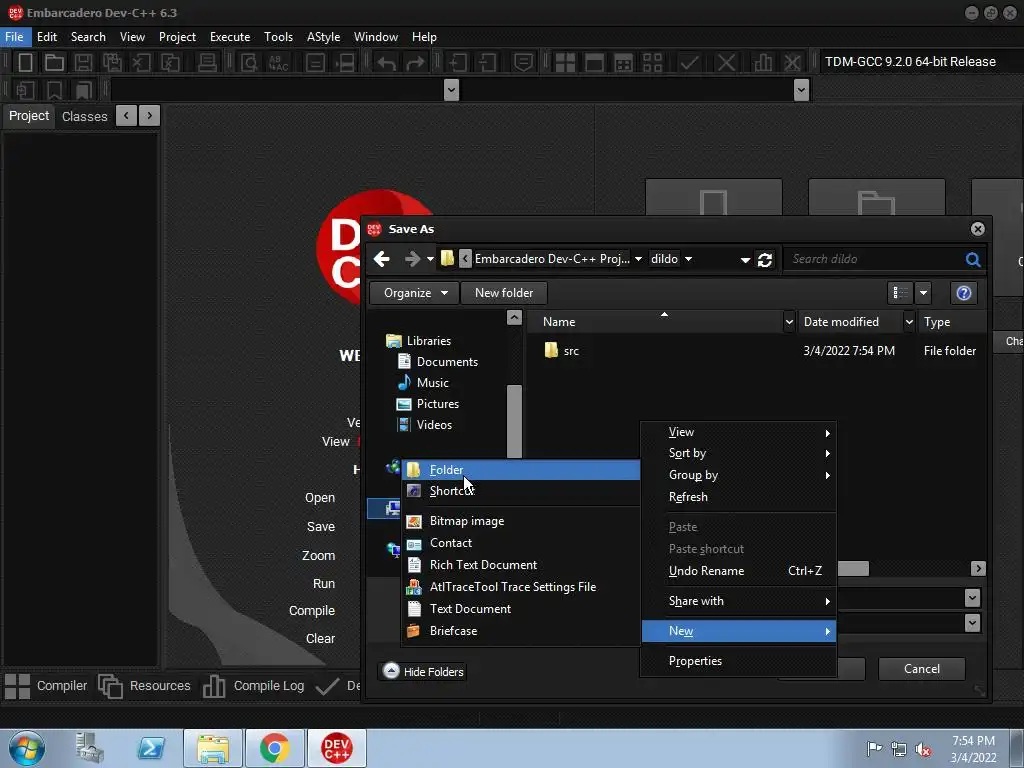
Task: Expand the first class browser combo box
Action: click(451, 89)
